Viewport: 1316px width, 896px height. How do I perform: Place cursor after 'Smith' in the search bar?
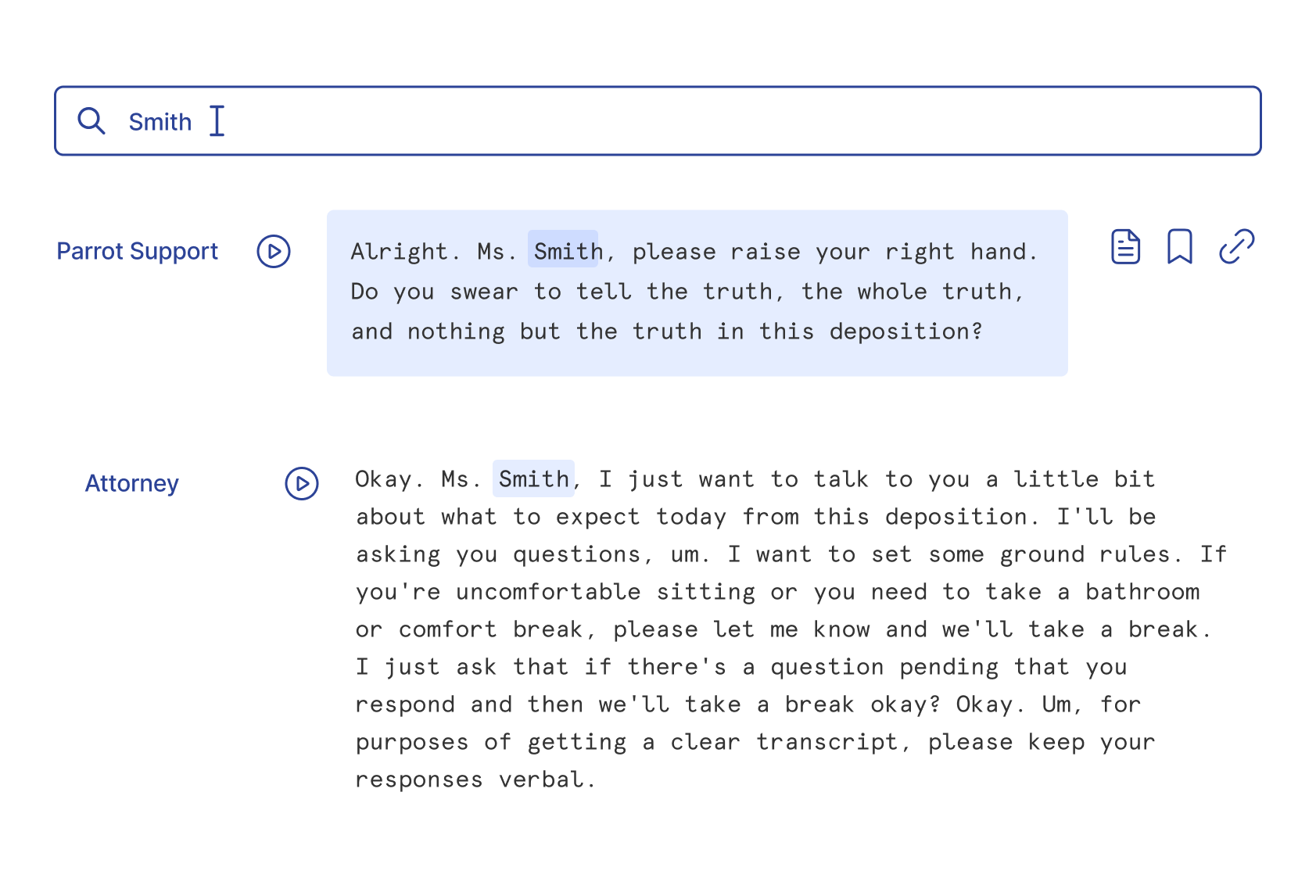[x=217, y=121]
